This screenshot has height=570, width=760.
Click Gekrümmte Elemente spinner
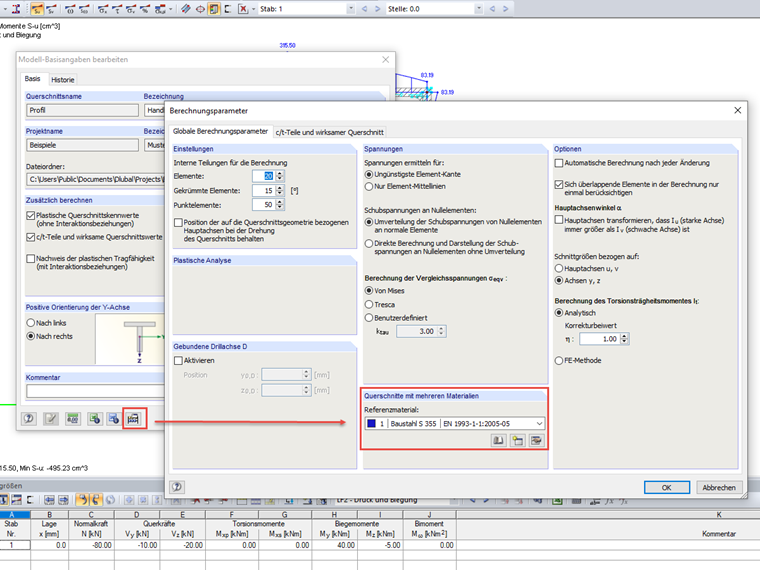(x=280, y=190)
